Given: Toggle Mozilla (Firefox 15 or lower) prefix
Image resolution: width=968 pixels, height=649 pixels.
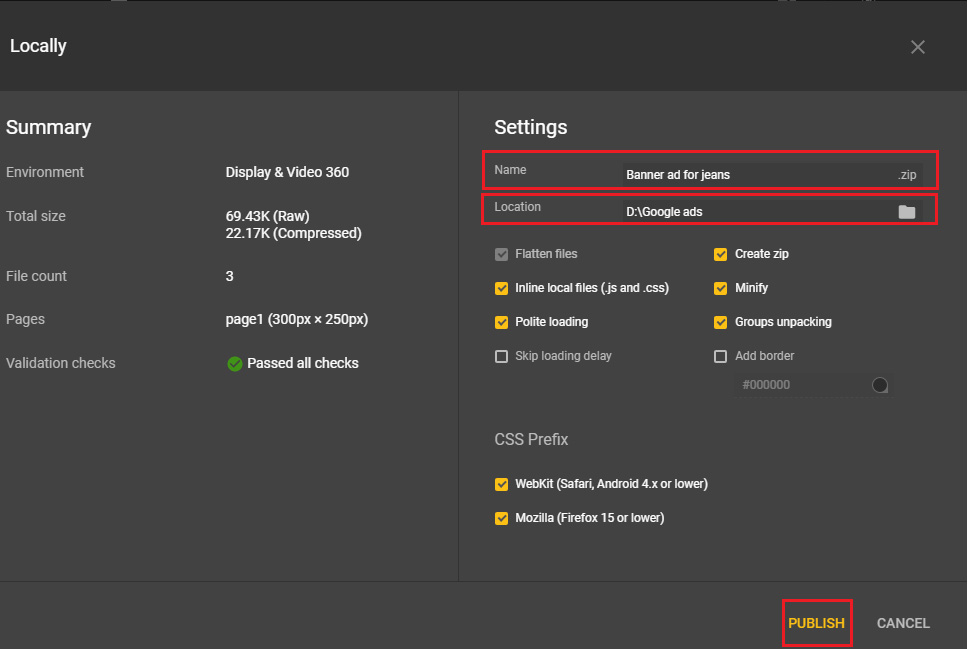Looking at the screenshot, I should click(x=501, y=518).
